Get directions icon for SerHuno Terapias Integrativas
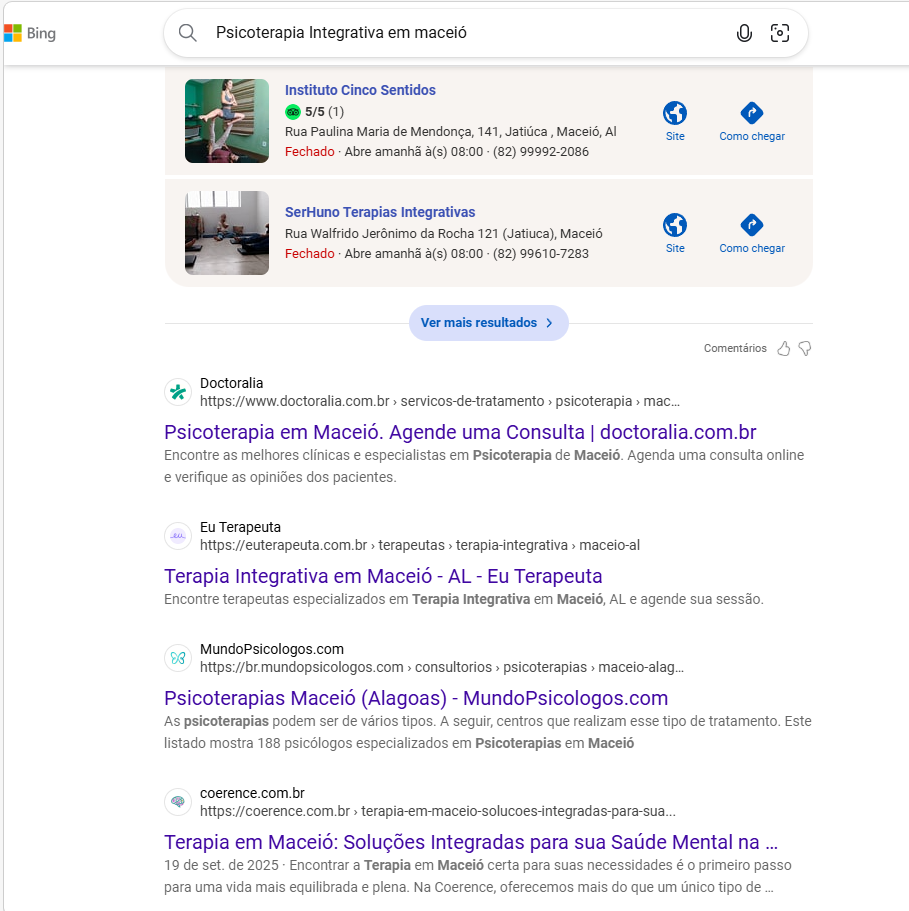 (752, 225)
